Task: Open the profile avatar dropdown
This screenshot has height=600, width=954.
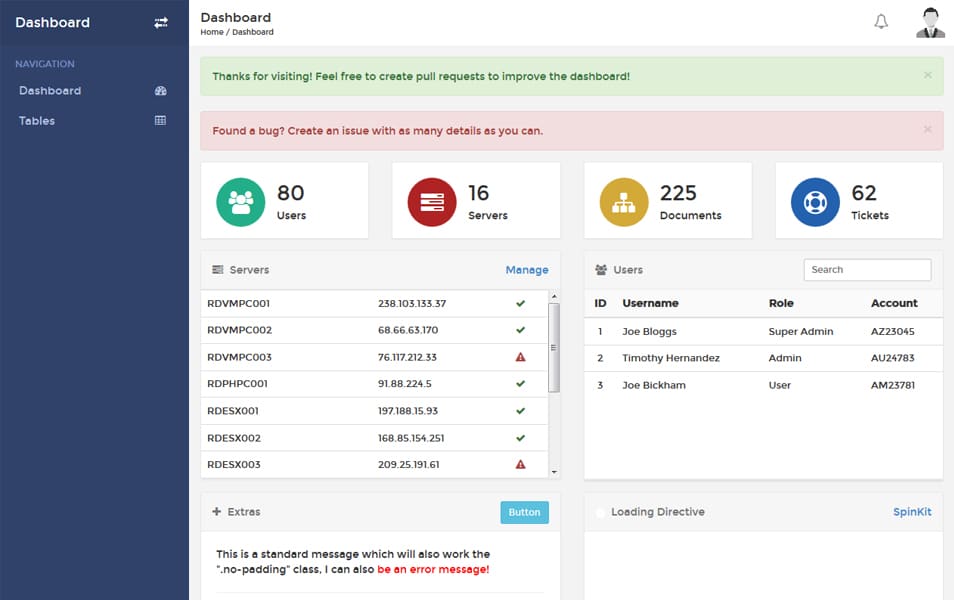Action: pyautogui.click(x=929, y=21)
